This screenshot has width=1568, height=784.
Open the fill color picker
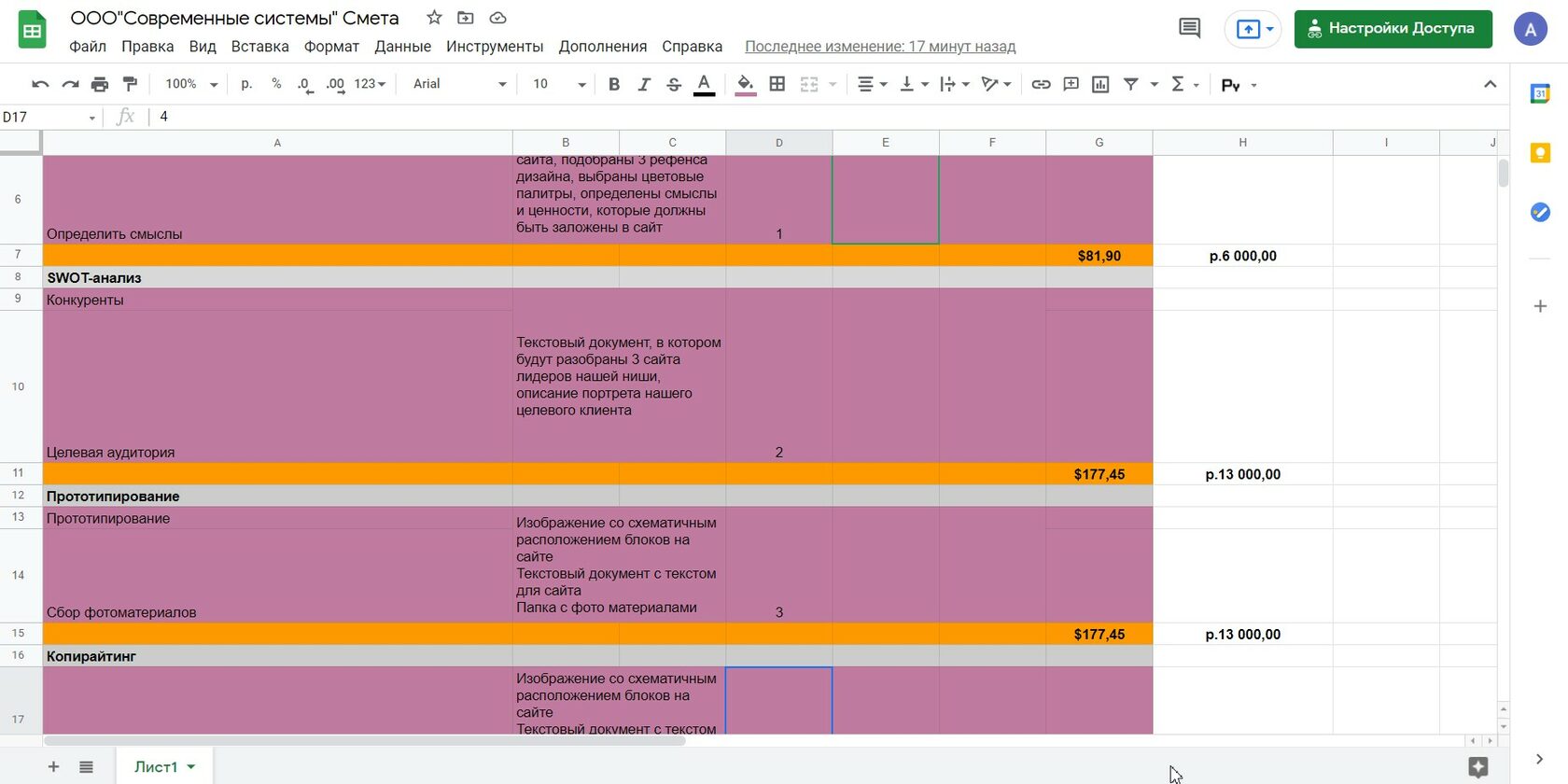(x=745, y=84)
